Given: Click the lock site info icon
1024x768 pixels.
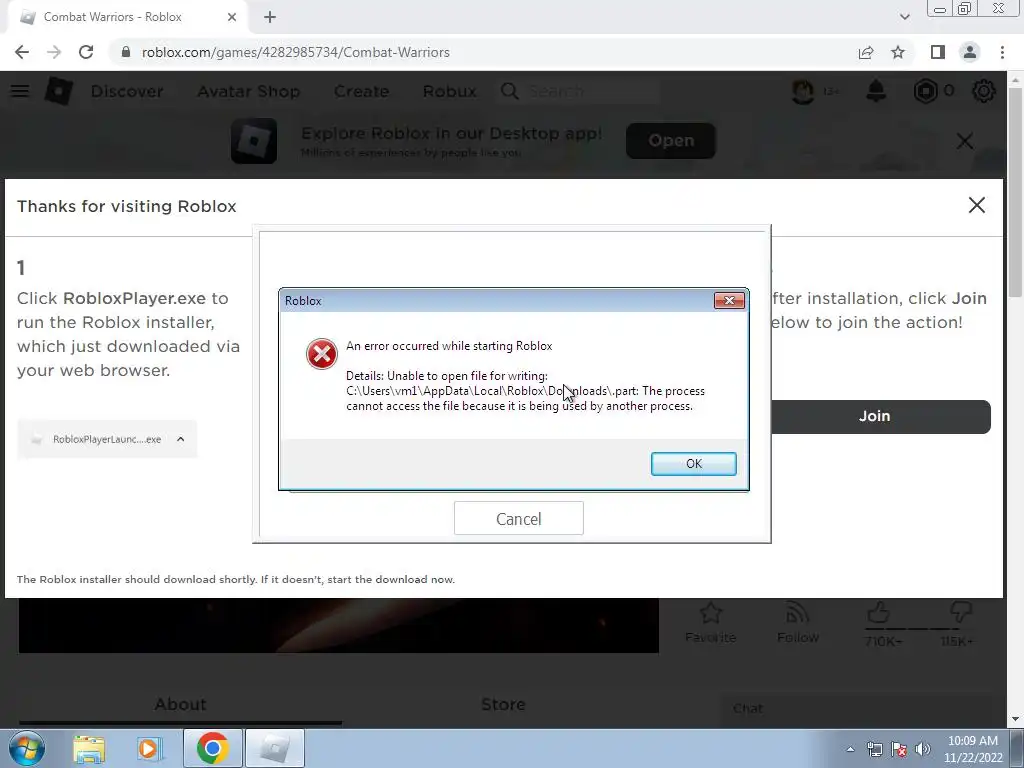Looking at the screenshot, I should [126, 52].
